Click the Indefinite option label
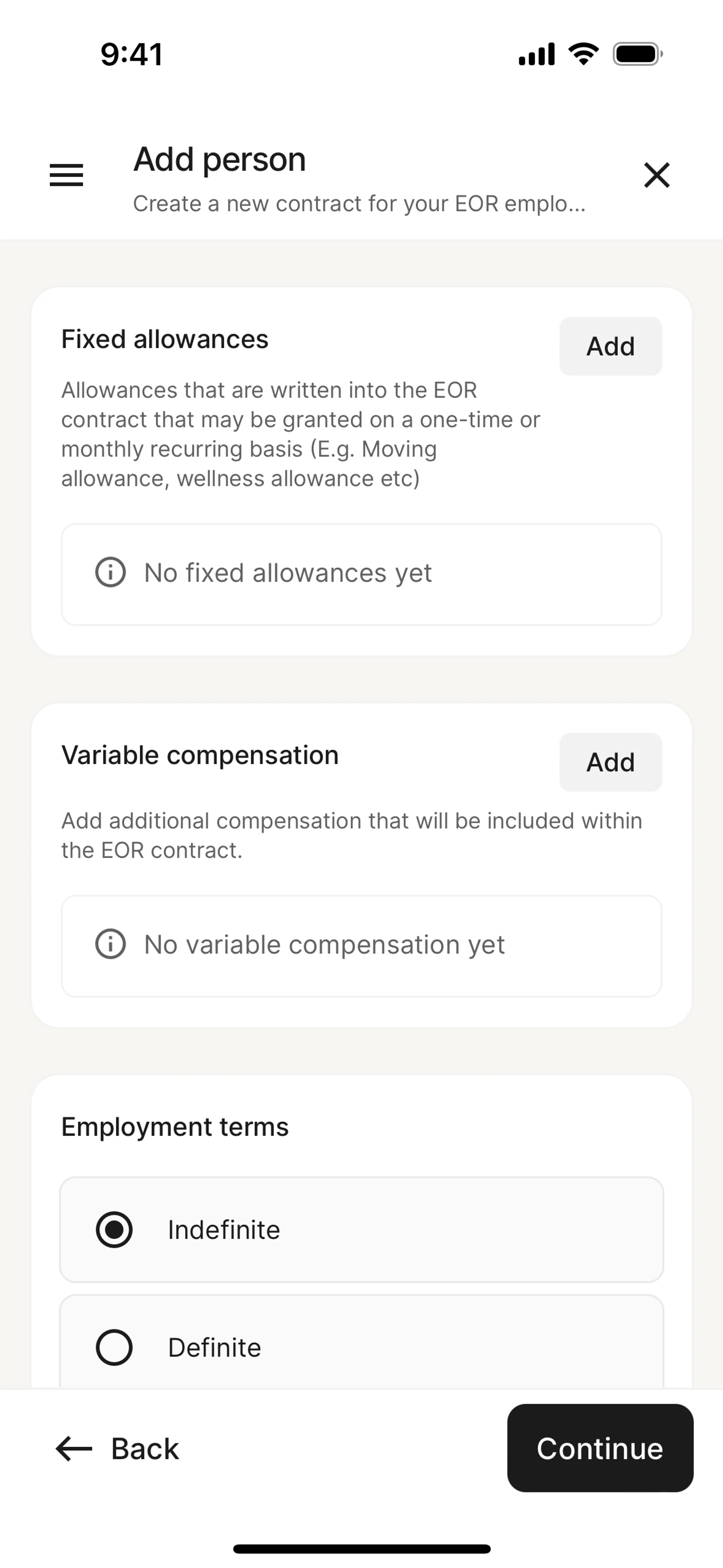 pyautogui.click(x=224, y=1230)
